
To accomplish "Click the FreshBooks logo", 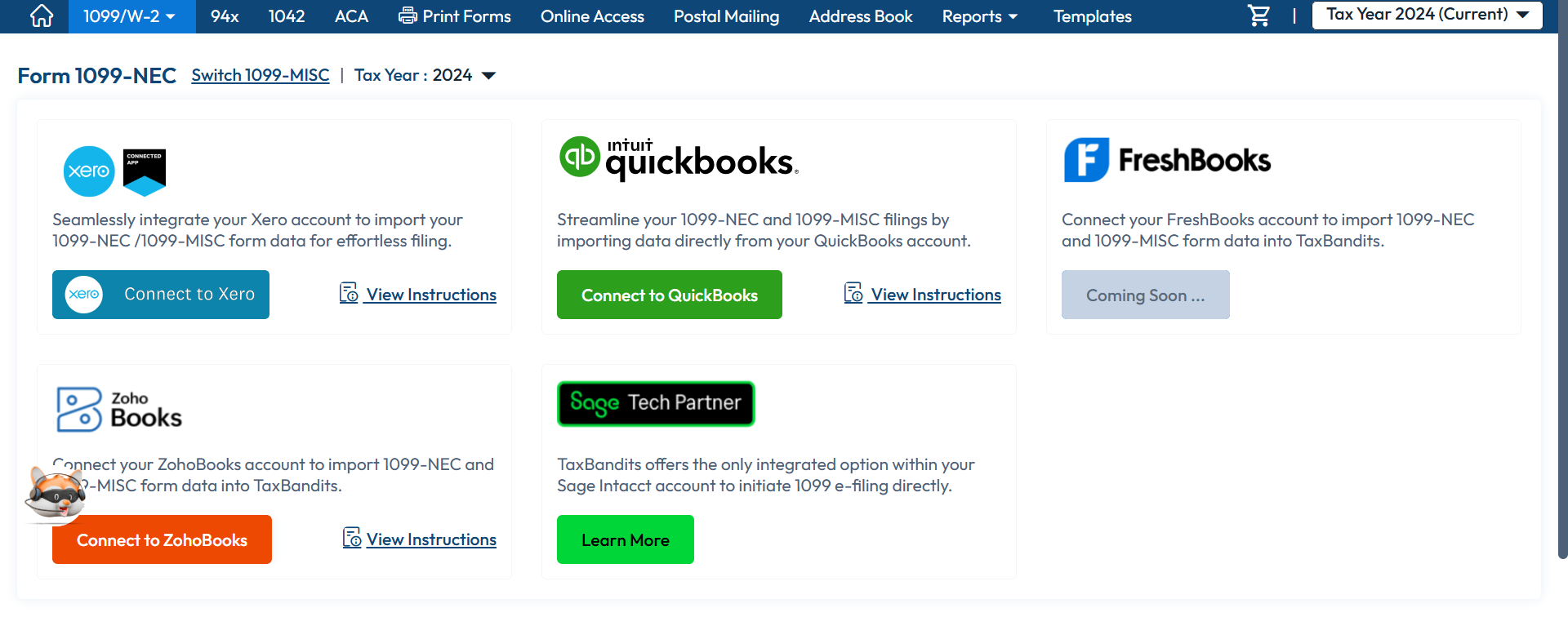I will (1167, 160).
